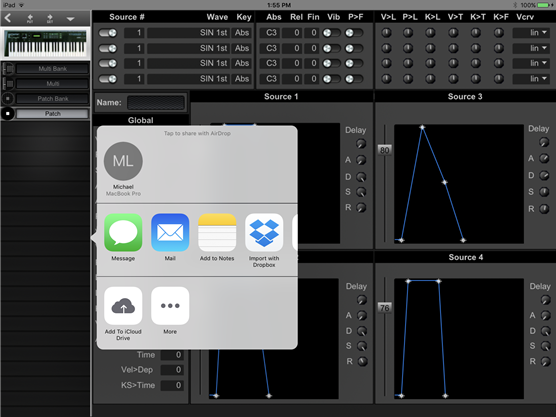Click Source 4 level slider showing 76
The image size is (556, 417).
point(384,308)
